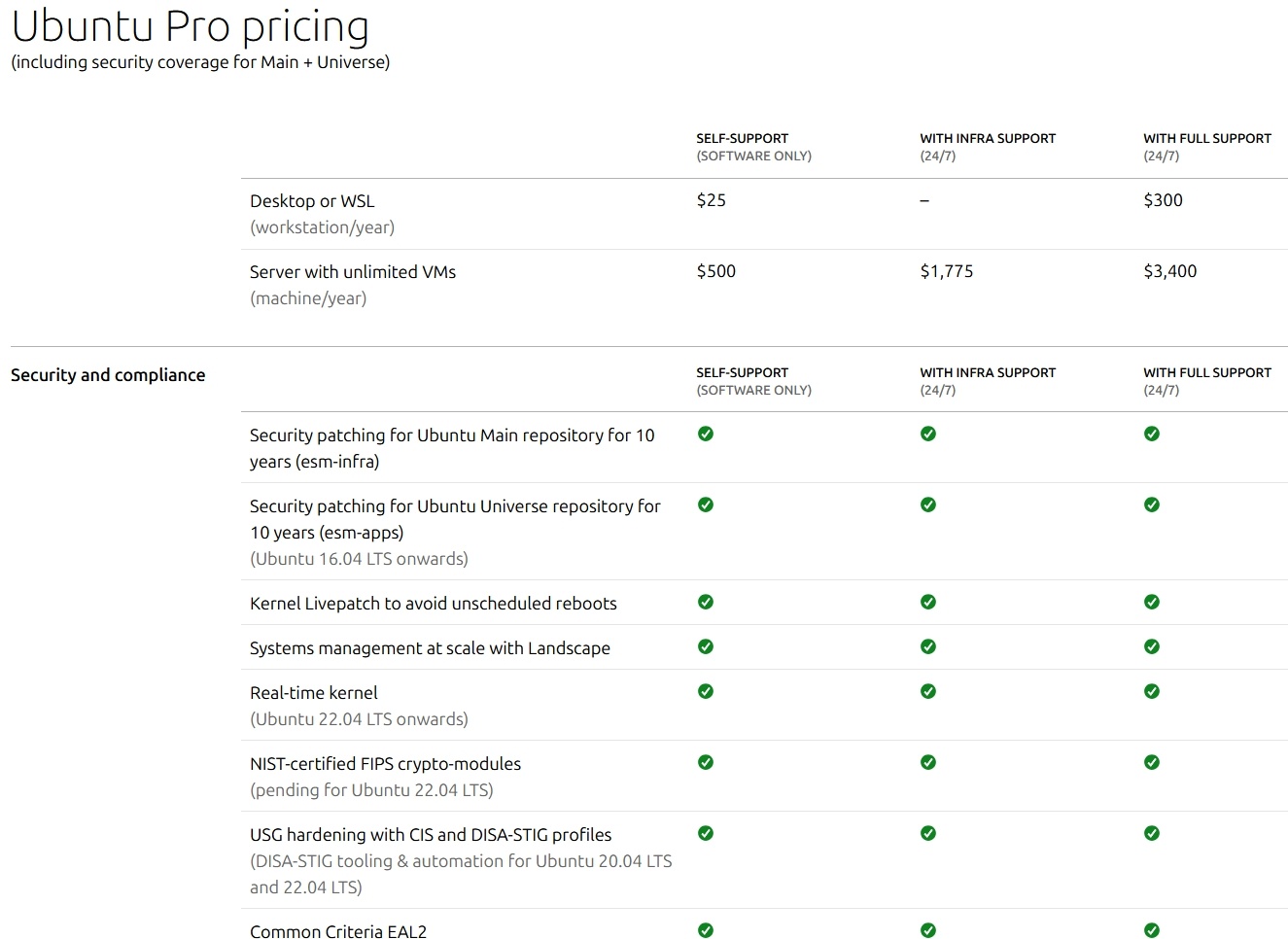Screen dimensions: 1288x939
Task: Click WITH INFRA SUPPORT header in Security table
Action: (x=988, y=372)
